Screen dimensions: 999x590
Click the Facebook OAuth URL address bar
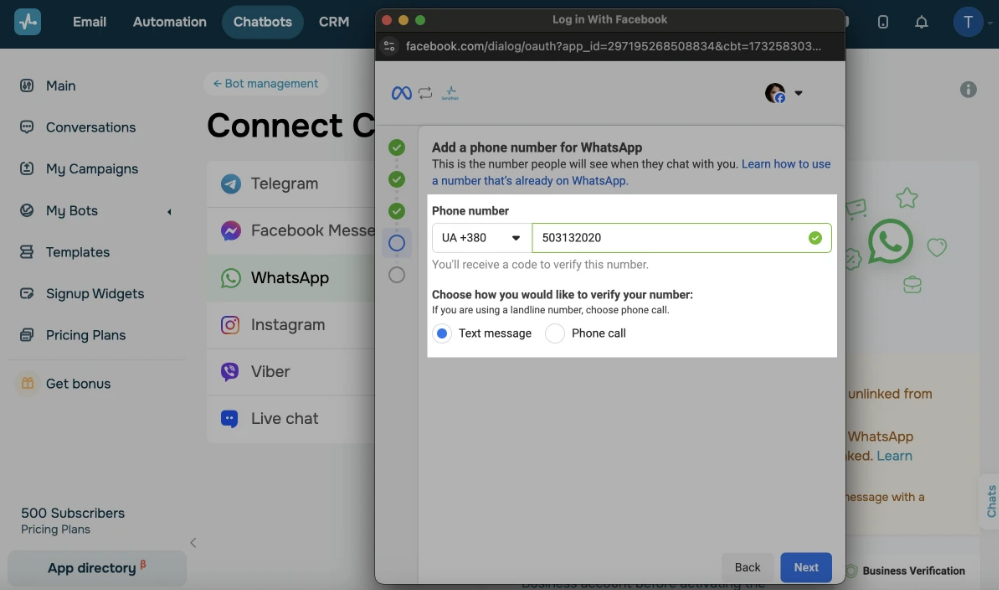pos(613,46)
